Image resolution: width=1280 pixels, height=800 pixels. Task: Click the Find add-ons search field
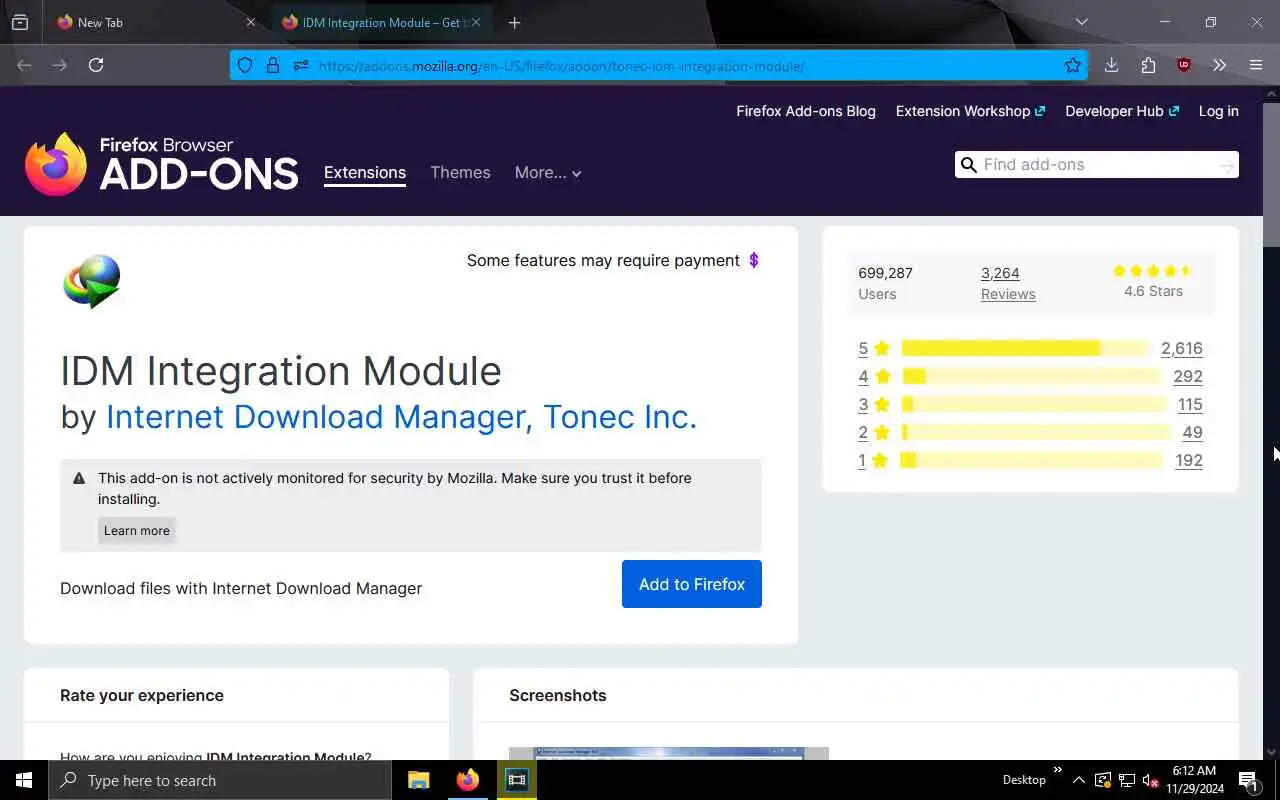coord(1095,165)
